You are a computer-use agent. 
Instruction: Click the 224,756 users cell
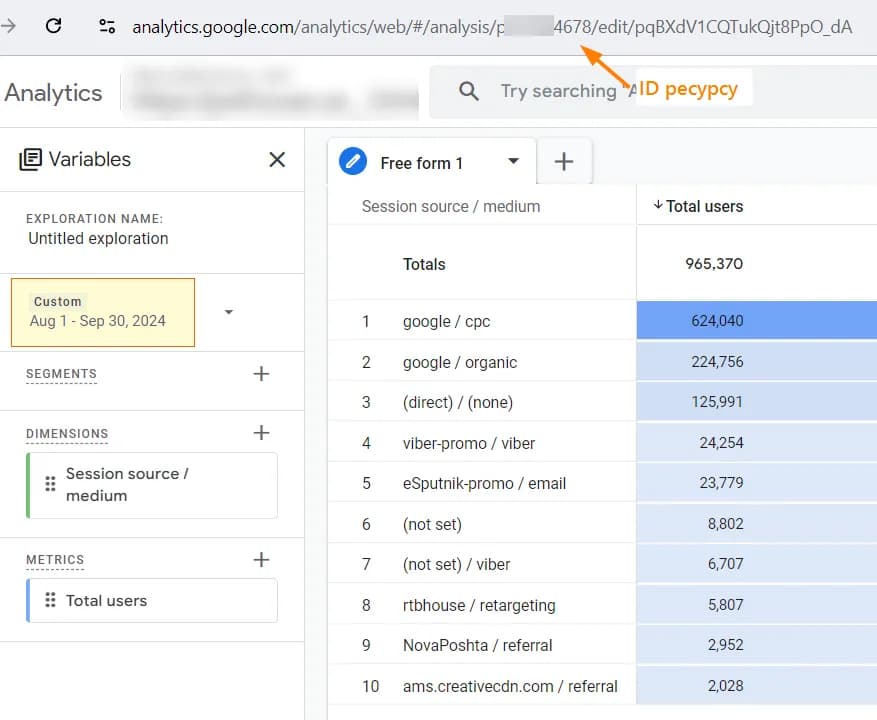756,361
